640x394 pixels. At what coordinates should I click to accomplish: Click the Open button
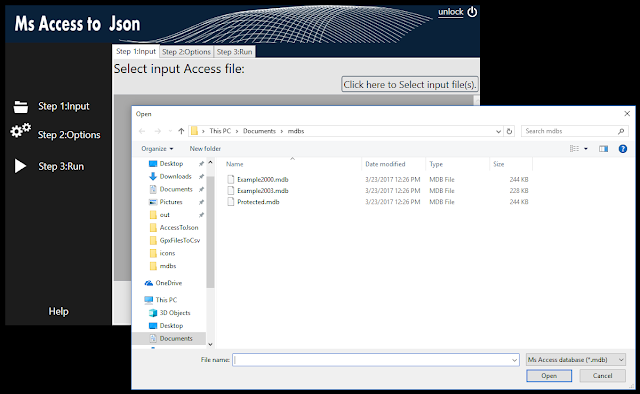549,376
